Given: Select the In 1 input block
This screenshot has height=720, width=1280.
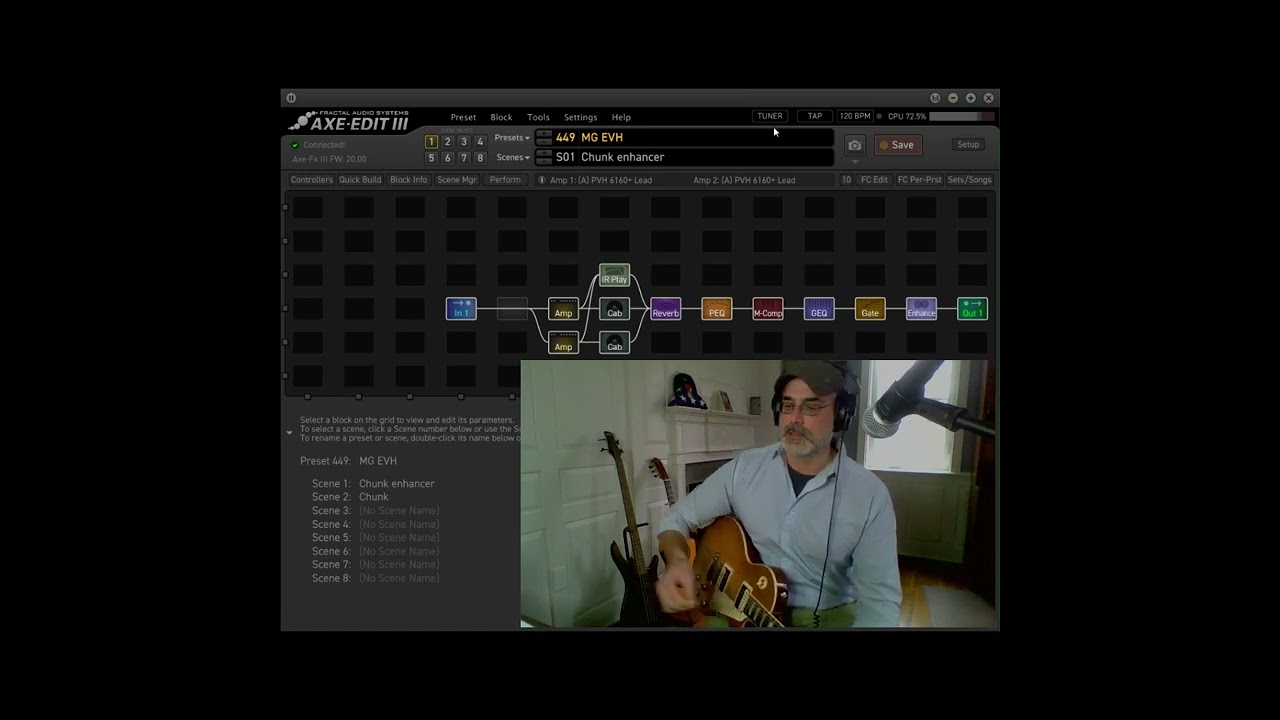Looking at the screenshot, I should click(461, 309).
